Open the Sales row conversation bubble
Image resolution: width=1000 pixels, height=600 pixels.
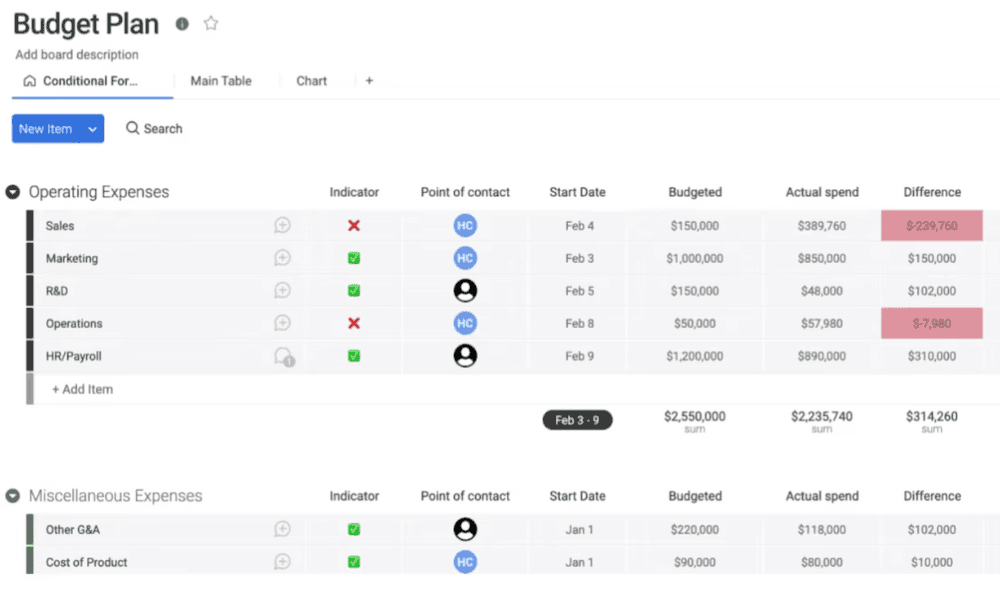point(282,226)
